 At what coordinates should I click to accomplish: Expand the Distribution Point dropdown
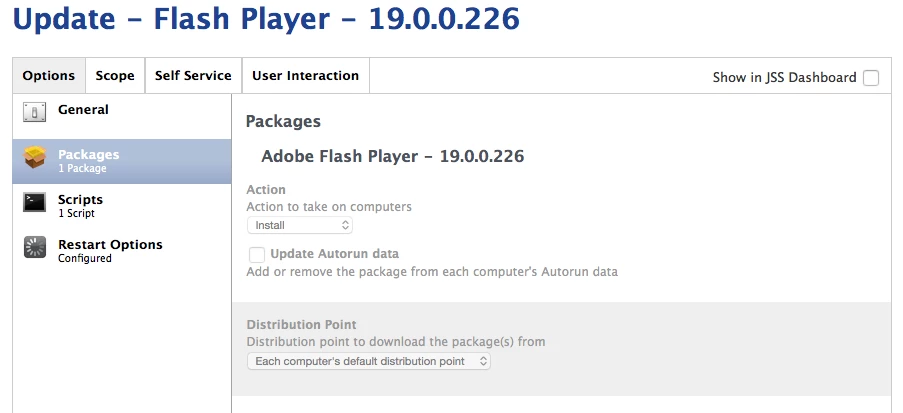point(369,361)
